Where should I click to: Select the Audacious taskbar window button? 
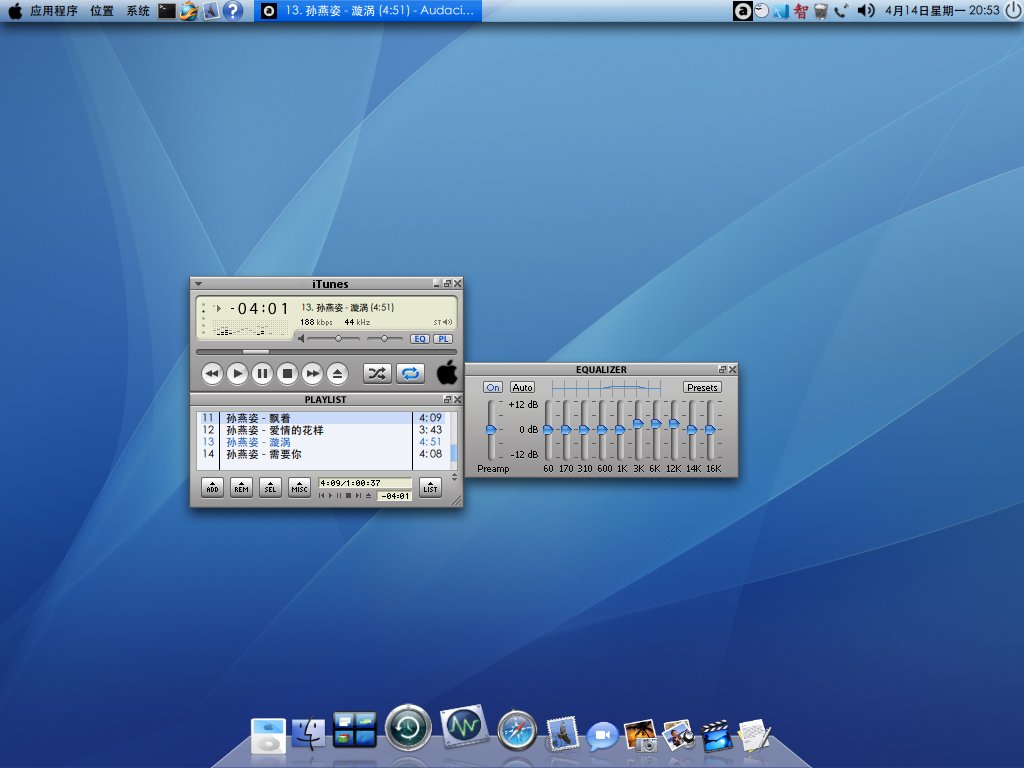pyautogui.click(x=368, y=10)
